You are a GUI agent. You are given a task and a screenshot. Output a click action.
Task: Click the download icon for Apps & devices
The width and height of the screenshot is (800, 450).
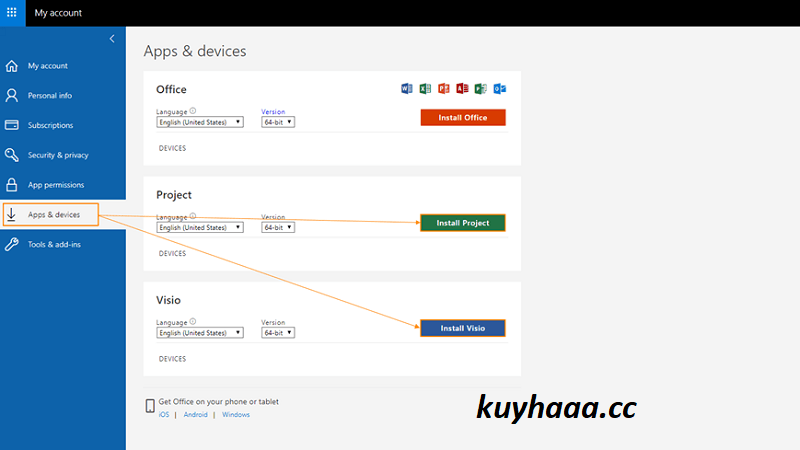pyautogui.click(x=12, y=215)
